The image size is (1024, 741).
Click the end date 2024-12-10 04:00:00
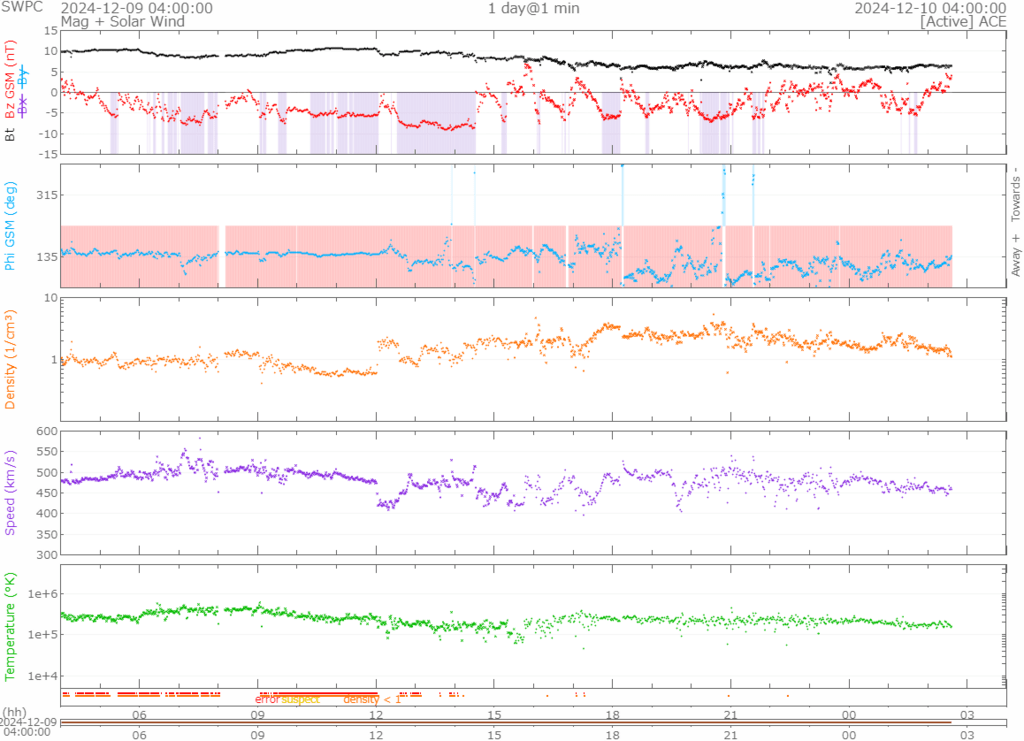pos(930,8)
